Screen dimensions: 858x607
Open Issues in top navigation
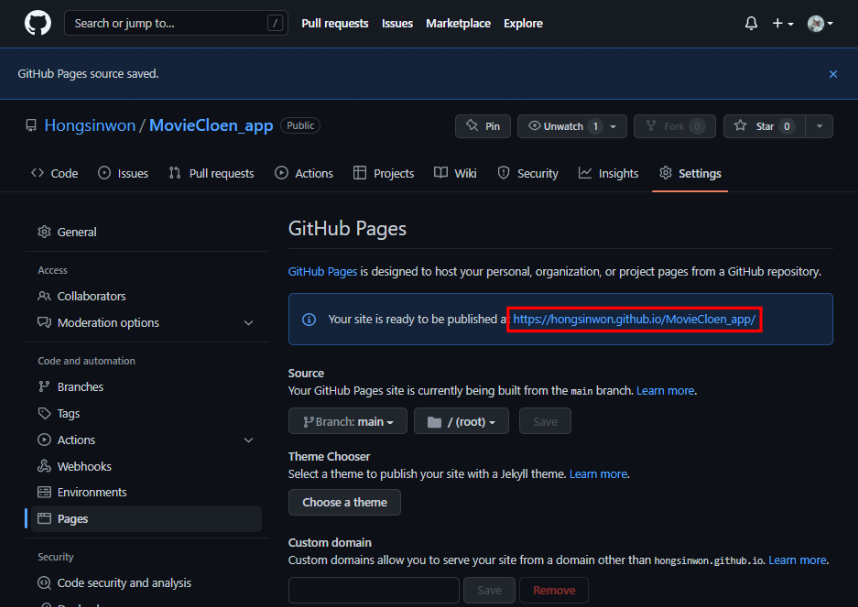(x=397, y=24)
